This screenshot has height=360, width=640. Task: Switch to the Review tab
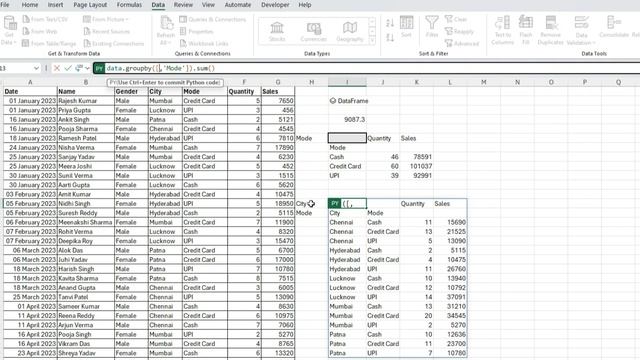(183, 5)
